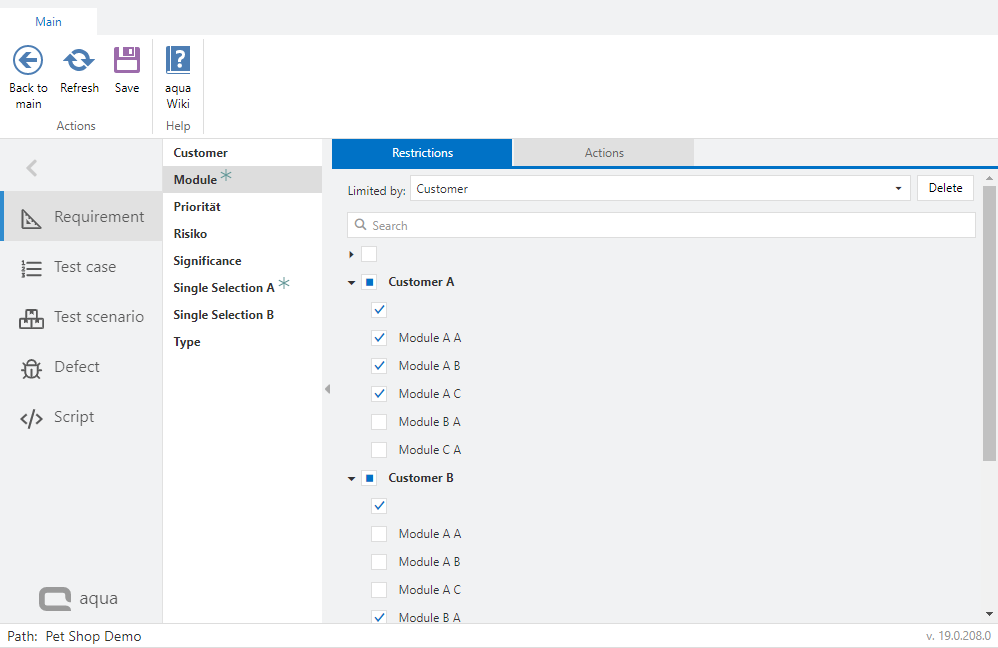Select the Defect bug icon

(x=31, y=367)
